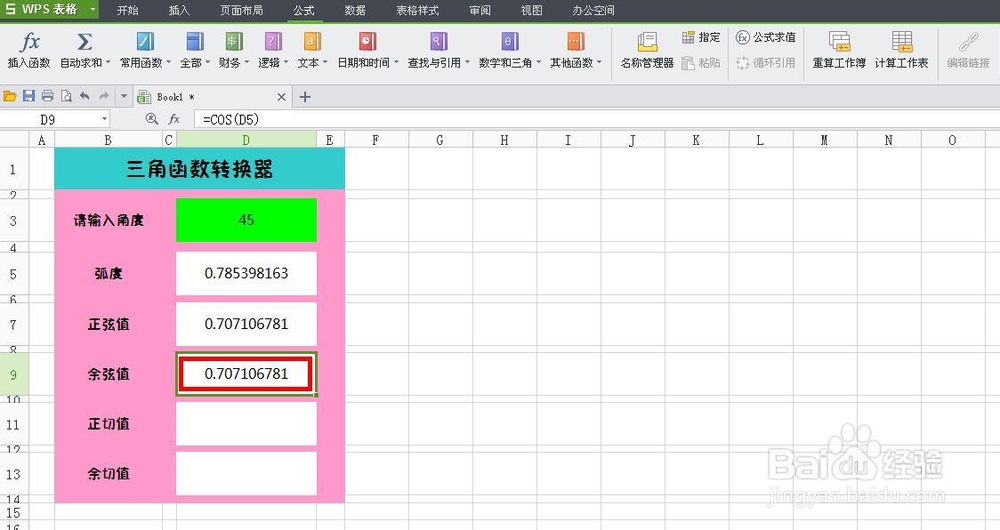Click Recalculate Workbook (重算工作簿)
The width and height of the screenshot is (1000, 530).
[x=839, y=50]
